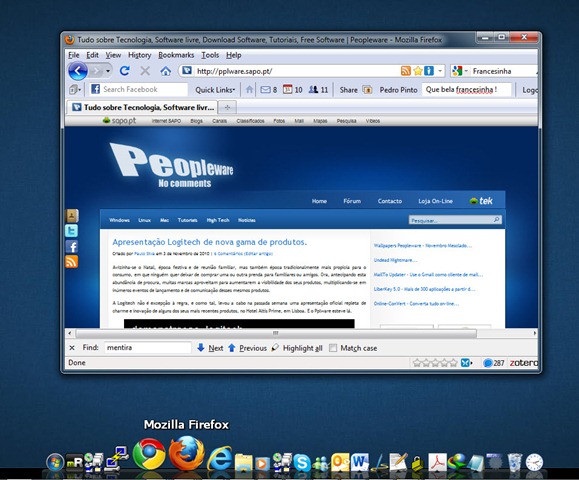Click the orange RSS icon on page sidebar
Image resolution: width=579 pixels, height=480 pixels.
coord(72,262)
